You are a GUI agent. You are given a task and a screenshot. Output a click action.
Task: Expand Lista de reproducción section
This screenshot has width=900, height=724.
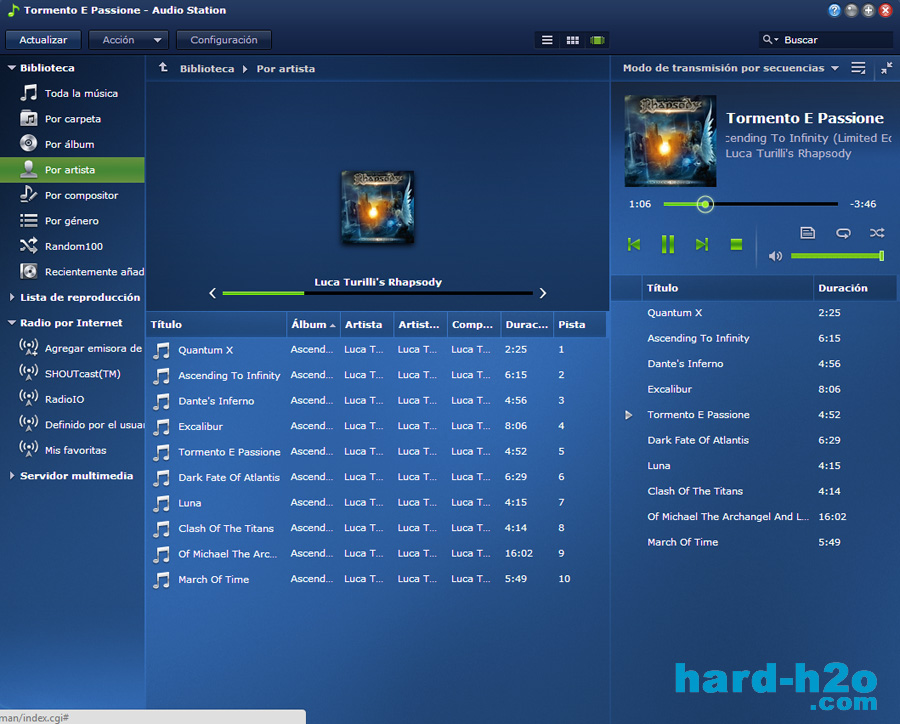(x=11, y=297)
